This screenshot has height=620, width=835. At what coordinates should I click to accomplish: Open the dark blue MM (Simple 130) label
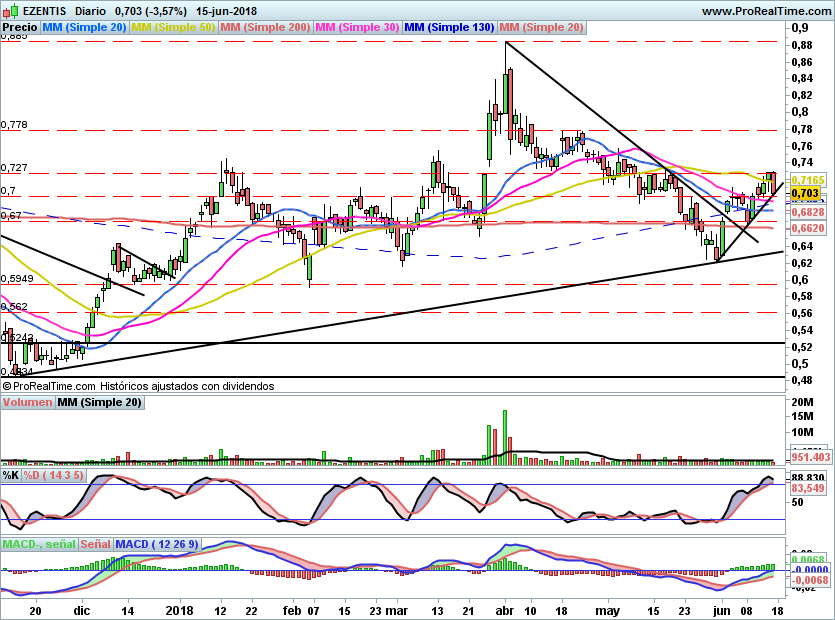[x=449, y=27]
